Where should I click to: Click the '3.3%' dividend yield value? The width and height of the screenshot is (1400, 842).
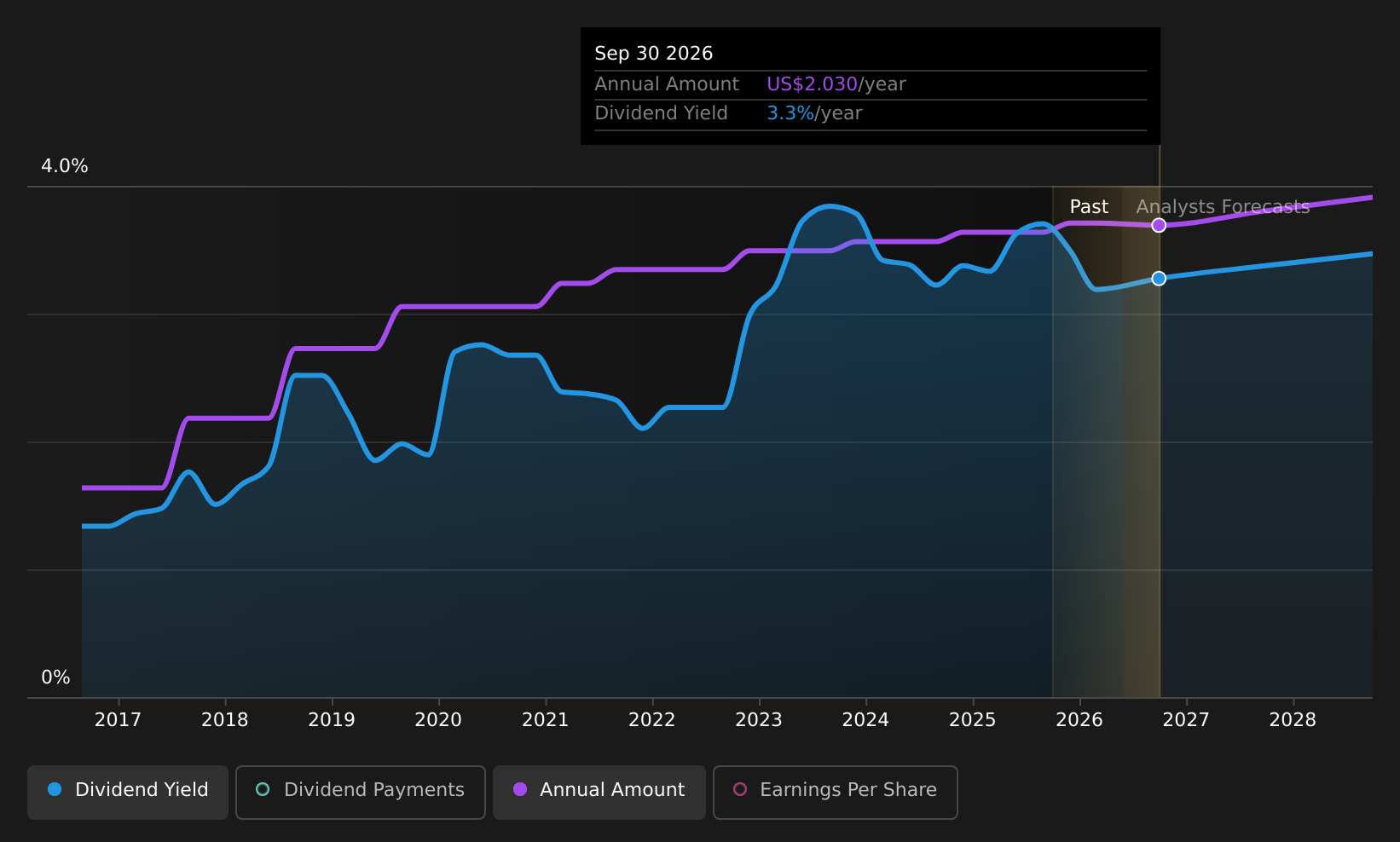click(x=790, y=113)
